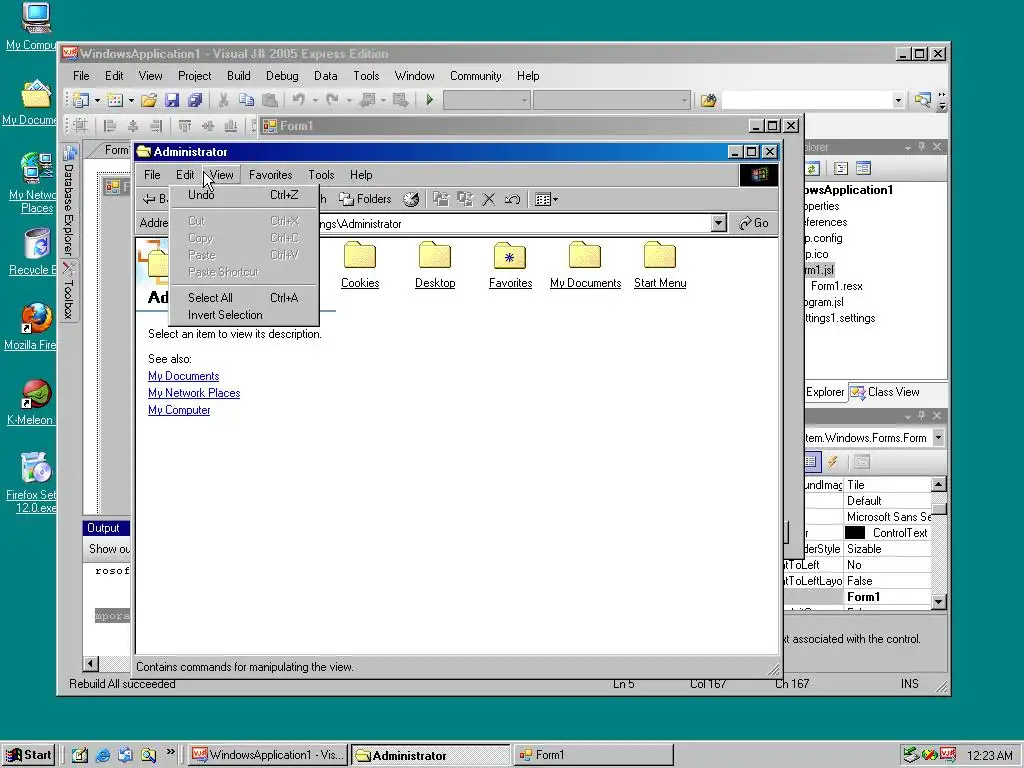The width and height of the screenshot is (1024, 768).
Task: Choose Invert Selection from Edit menu
Action: (x=244, y=315)
